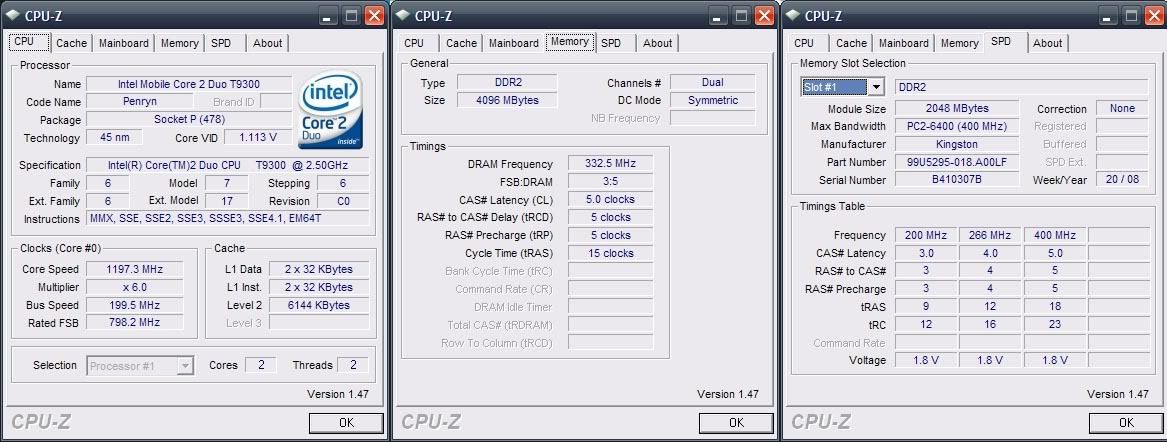Click the Instructions field listing MMX, SSE
Viewport: 1167px width, 442px height.
(x=228, y=219)
